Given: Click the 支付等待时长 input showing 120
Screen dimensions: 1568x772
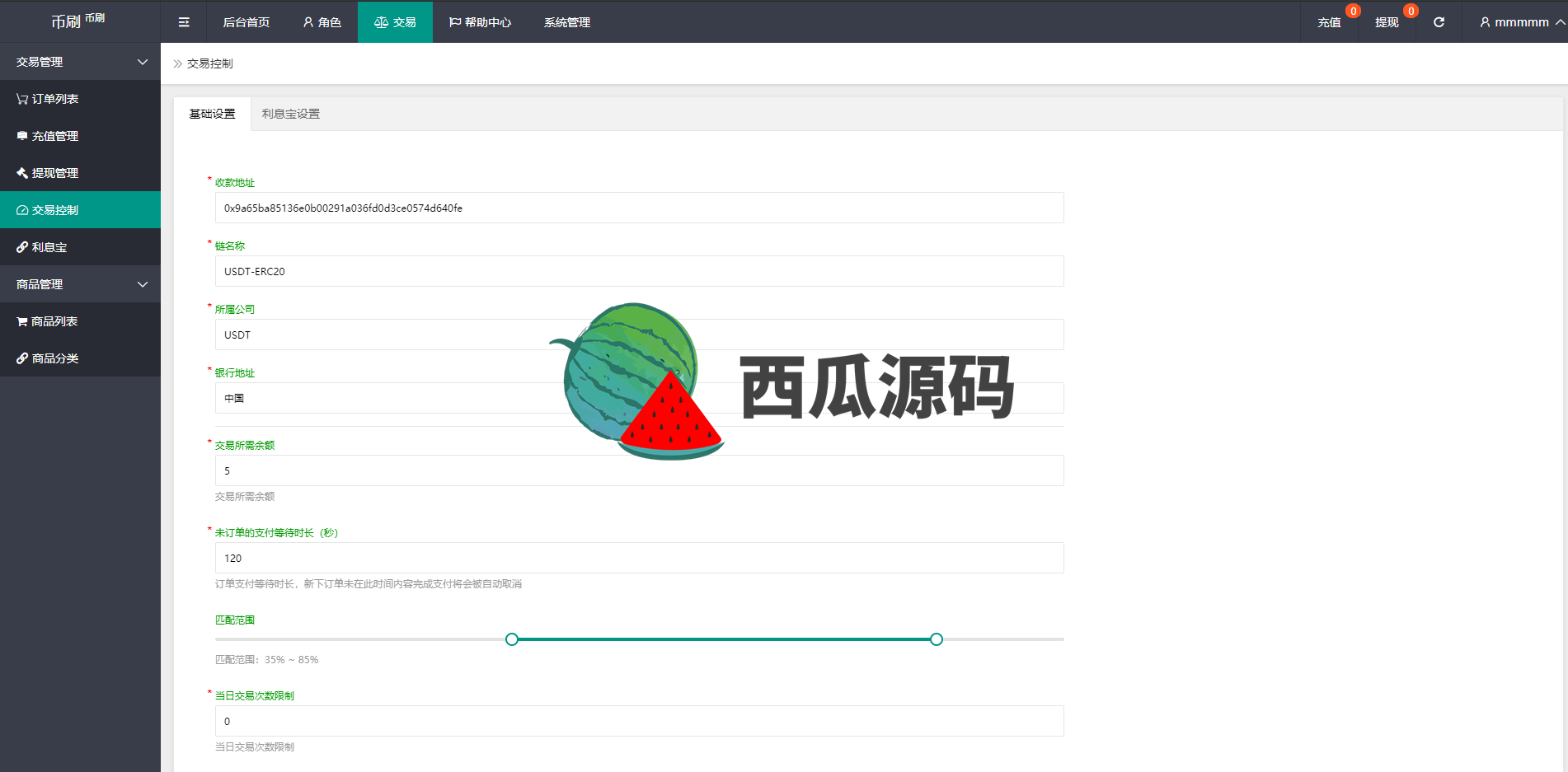Looking at the screenshot, I should click(640, 558).
